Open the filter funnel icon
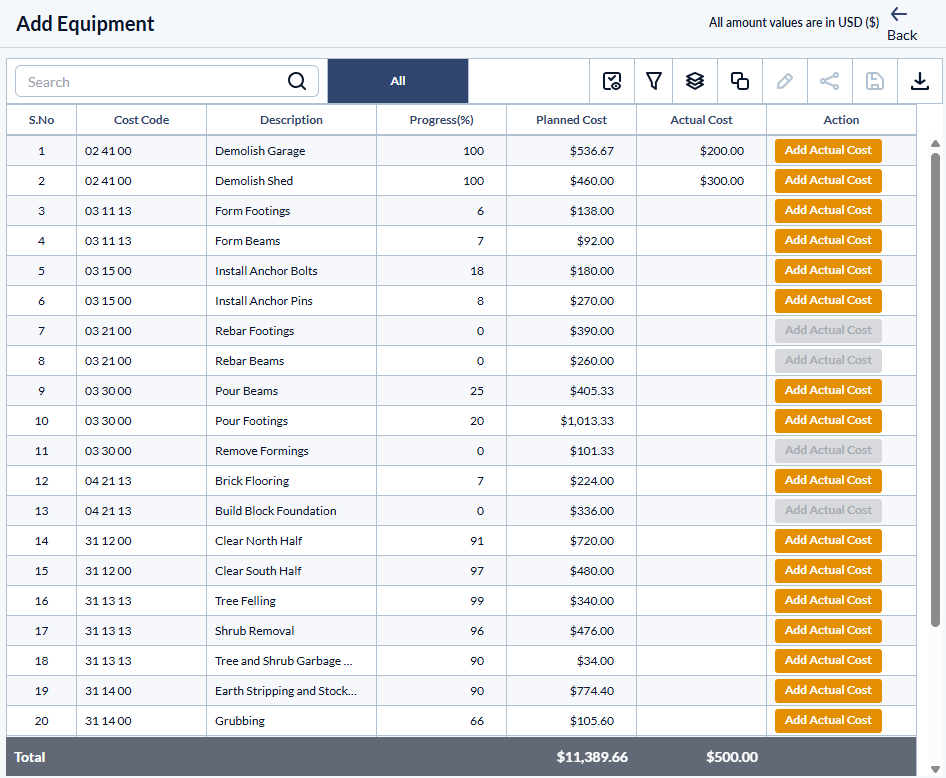Image resolution: width=946 pixels, height=778 pixels. [x=654, y=81]
